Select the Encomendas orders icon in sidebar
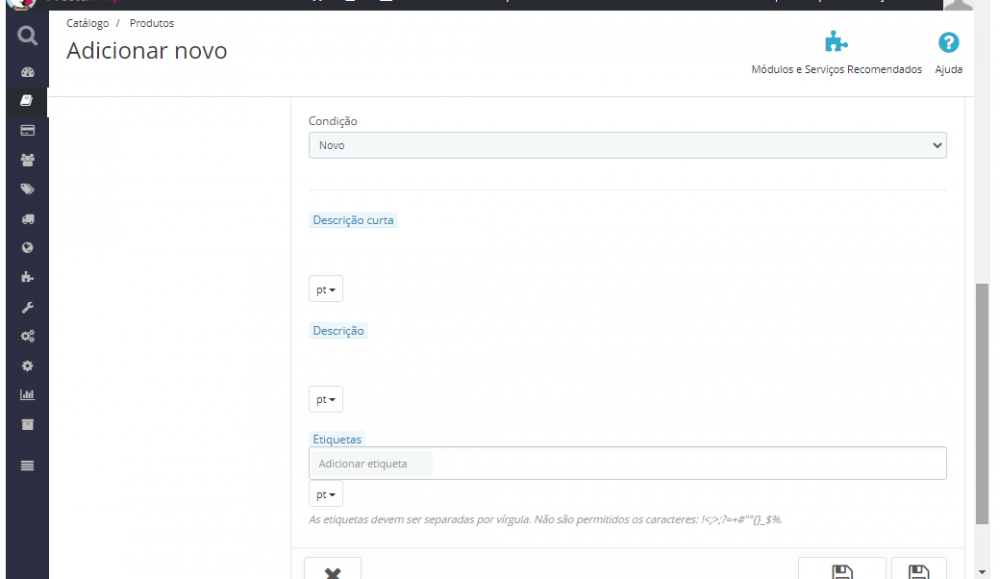This screenshot has height=579, width=1000. 27,130
